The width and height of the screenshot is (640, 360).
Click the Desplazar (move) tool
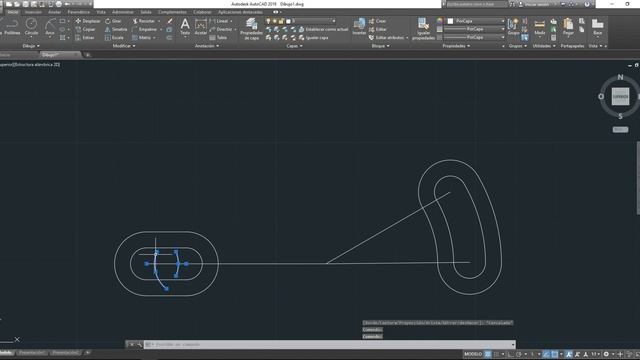coord(88,21)
